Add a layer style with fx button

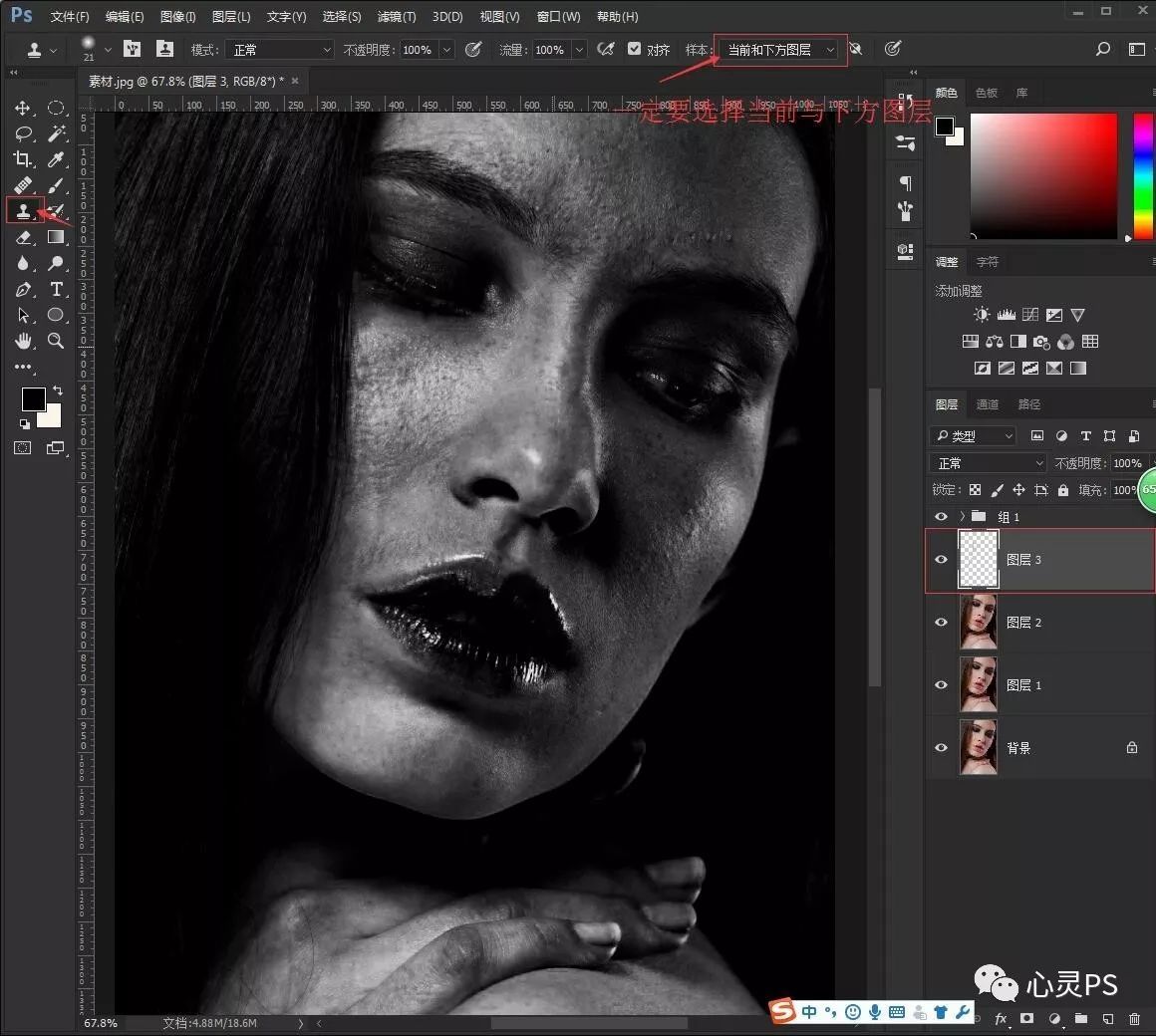pos(1001,1018)
